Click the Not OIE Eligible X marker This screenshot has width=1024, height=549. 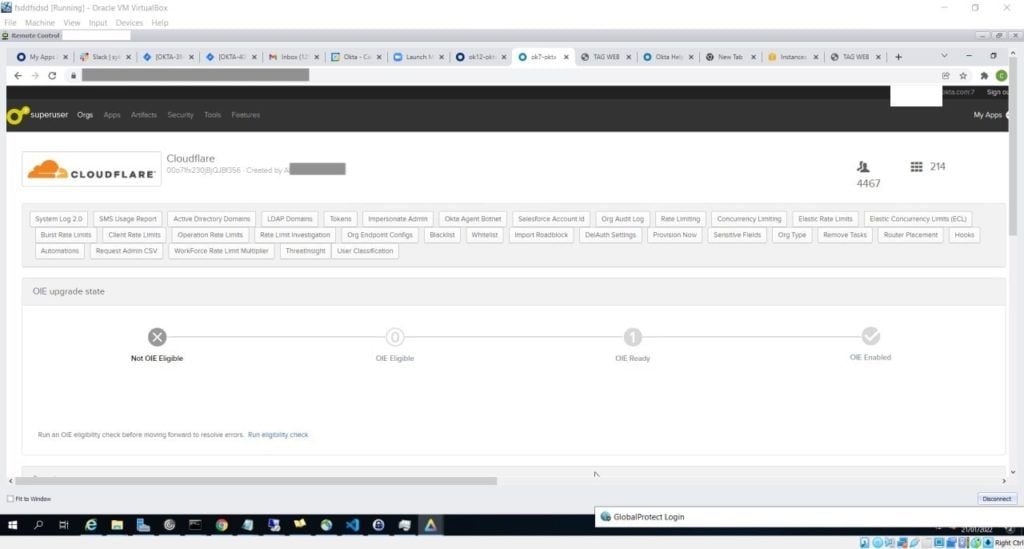pos(157,337)
